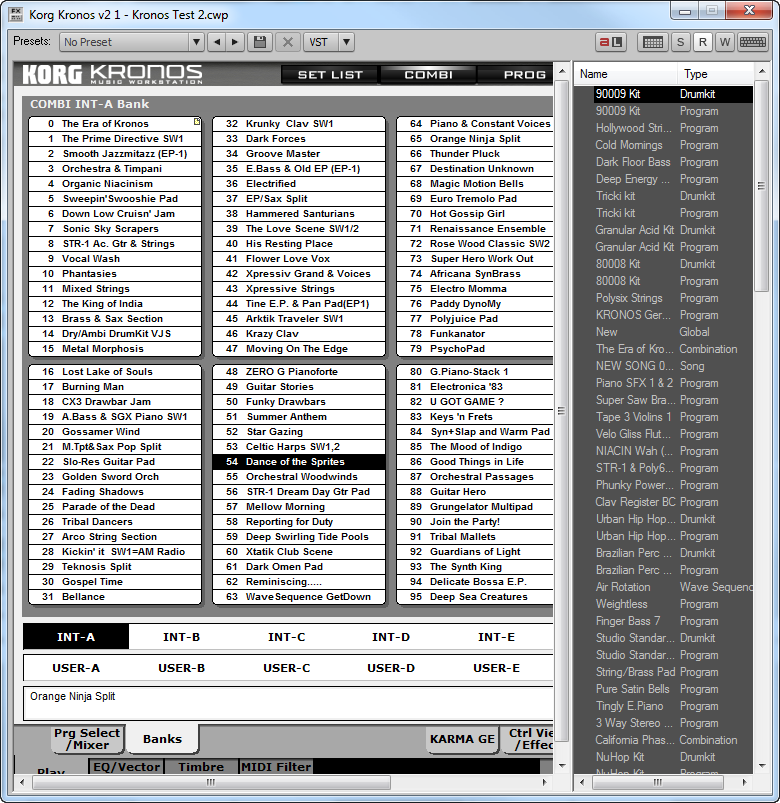This screenshot has height=803, width=780.
Task: Expand the VST dropdown arrow
Action: pyautogui.click(x=347, y=42)
